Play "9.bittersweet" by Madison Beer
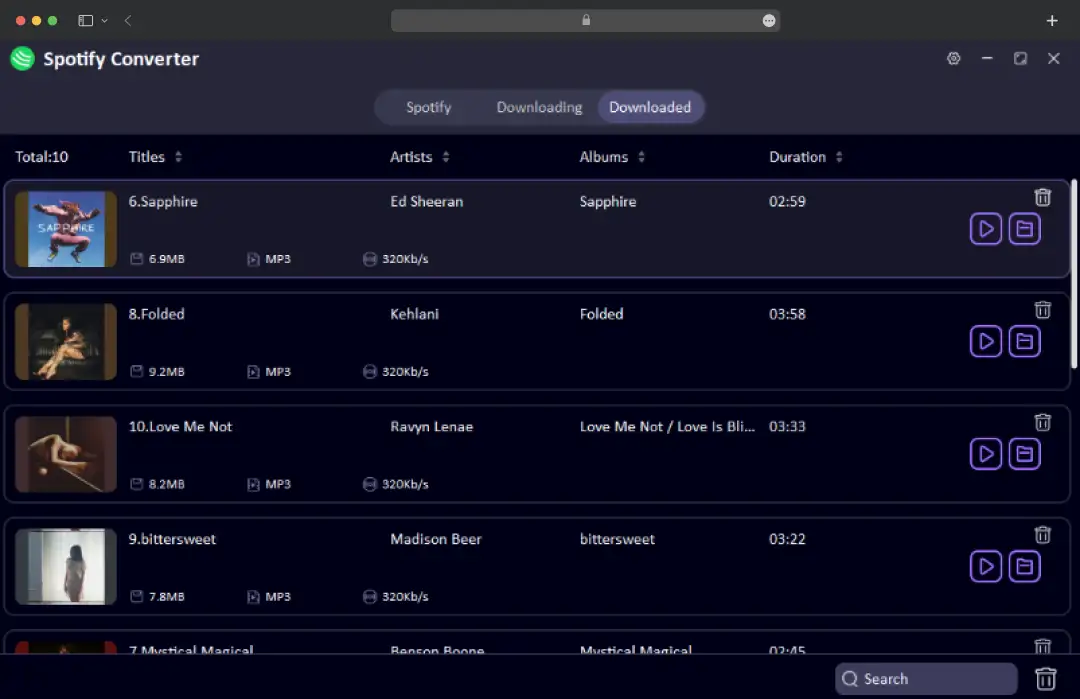Viewport: 1080px width, 699px height. click(985, 566)
